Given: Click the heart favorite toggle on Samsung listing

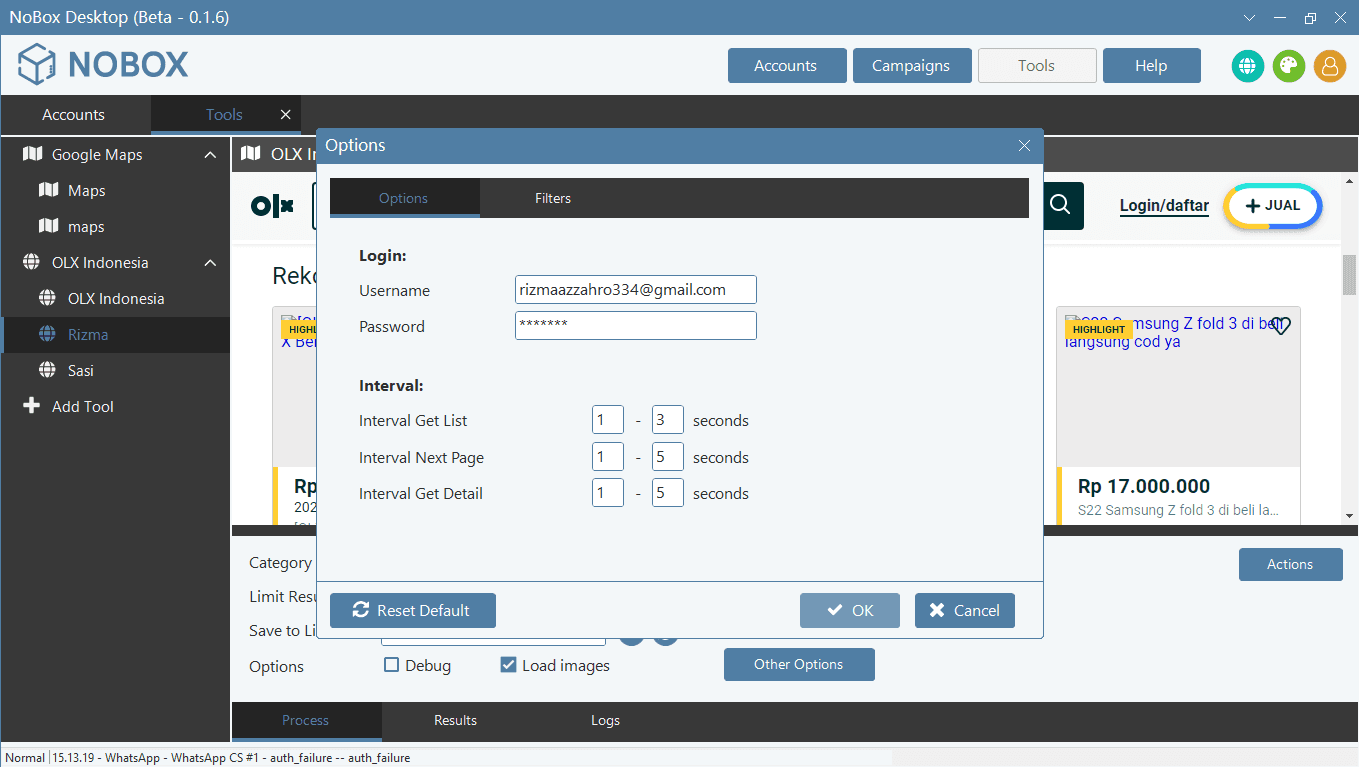Looking at the screenshot, I should 1280,325.
